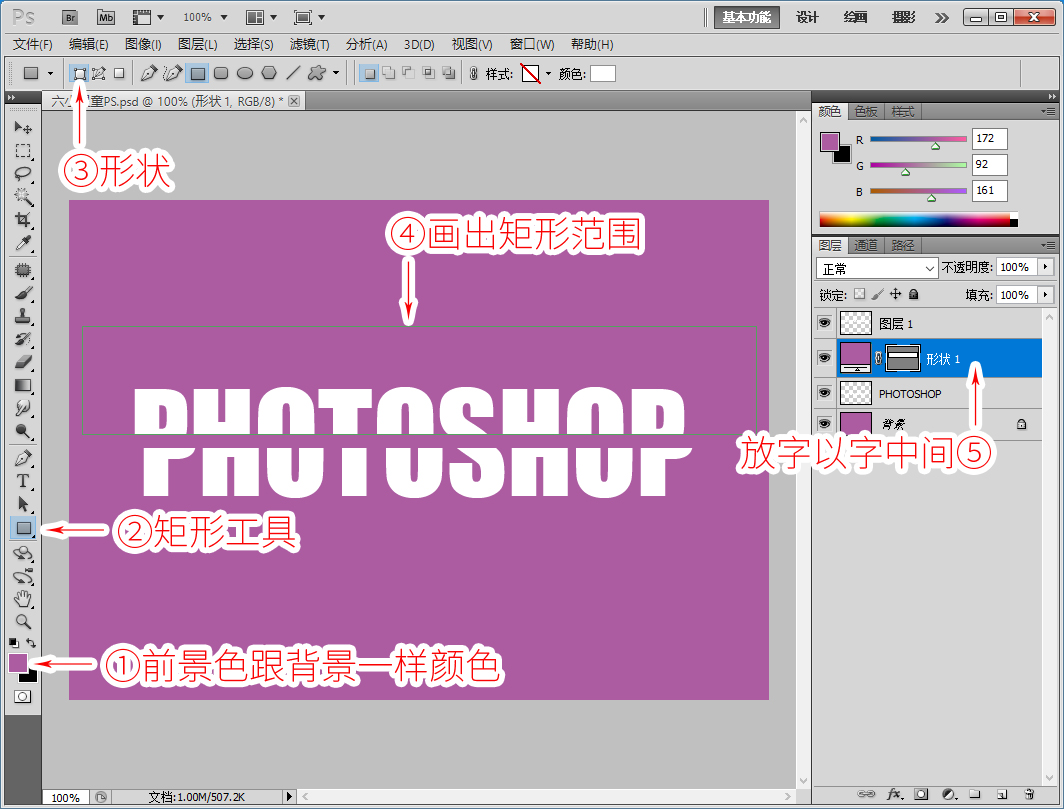Open 滤镜(T) menu
The image size is (1064, 809).
(309, 44)
